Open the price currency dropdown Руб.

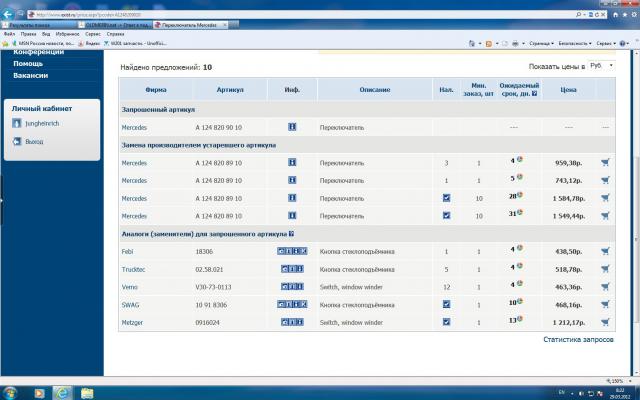[x=601, y=66]
